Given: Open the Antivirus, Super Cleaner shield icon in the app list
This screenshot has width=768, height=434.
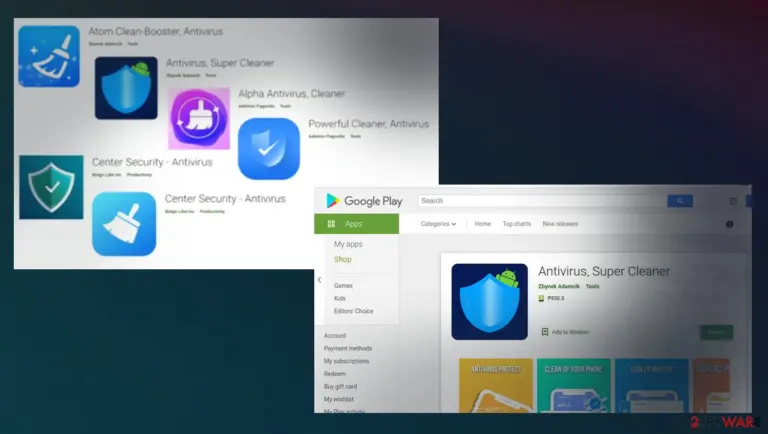Looking at the screenshot, I should point(126,88).
